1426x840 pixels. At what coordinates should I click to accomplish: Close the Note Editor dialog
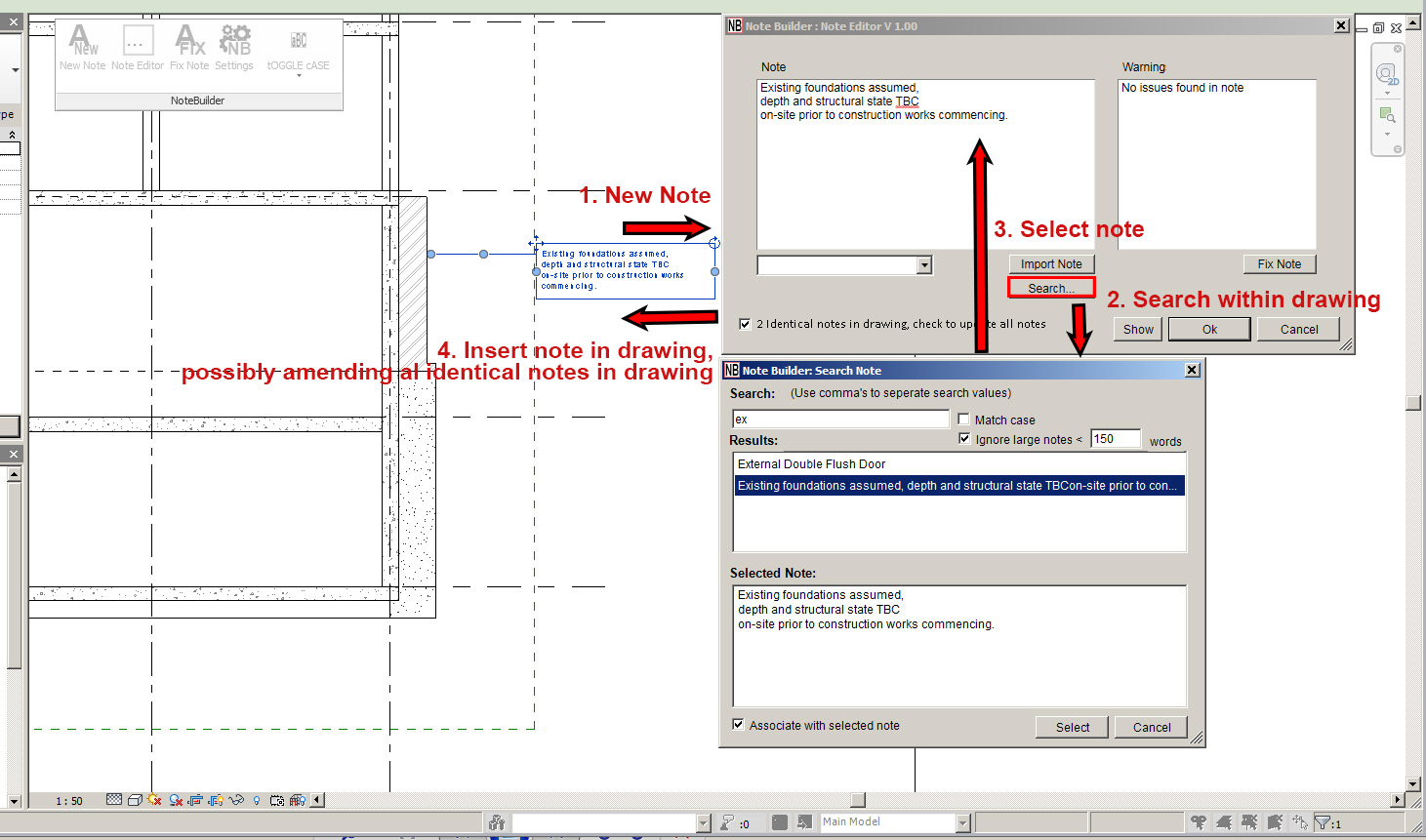(1341, 25)
